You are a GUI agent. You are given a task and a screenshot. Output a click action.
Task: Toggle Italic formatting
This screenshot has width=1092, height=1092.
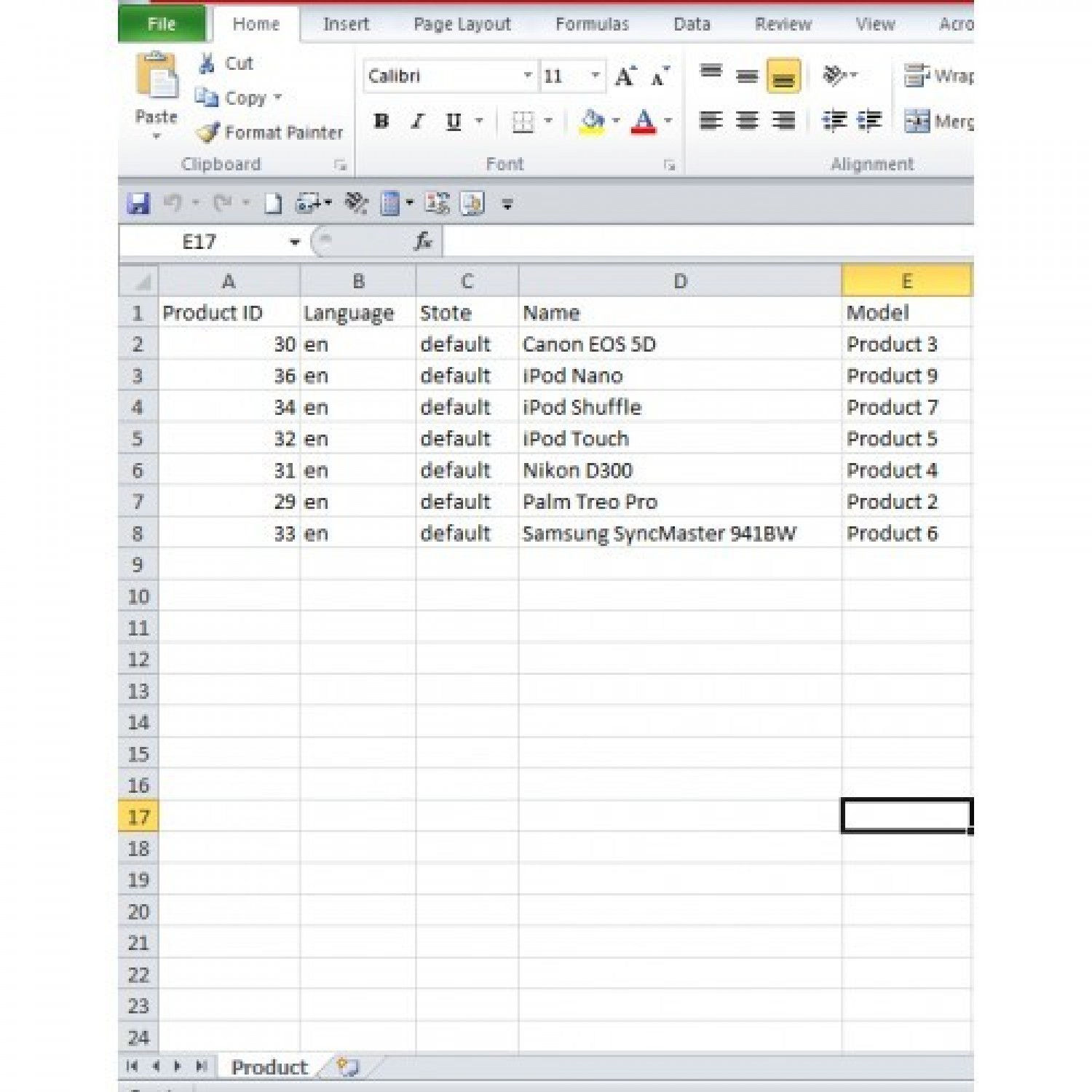[417, 122]
